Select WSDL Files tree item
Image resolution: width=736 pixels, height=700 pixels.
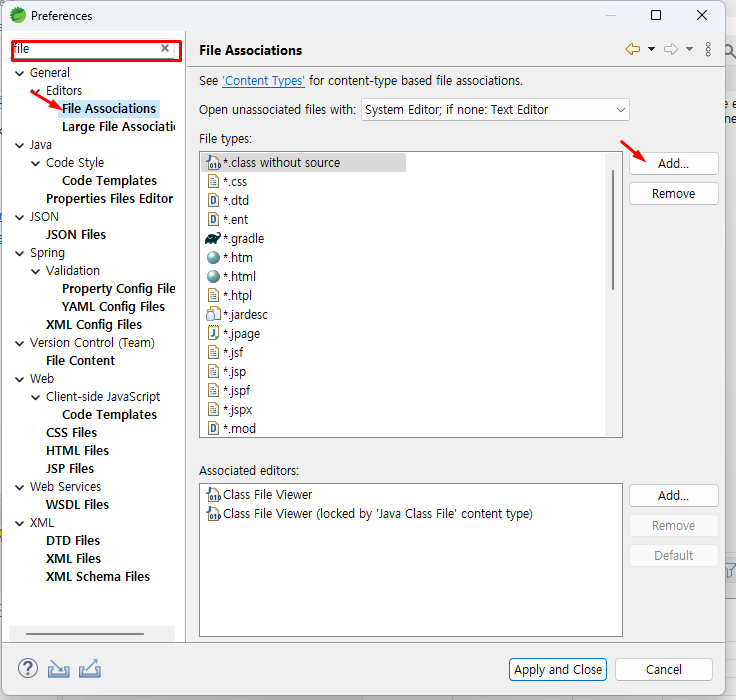point(77,505)
